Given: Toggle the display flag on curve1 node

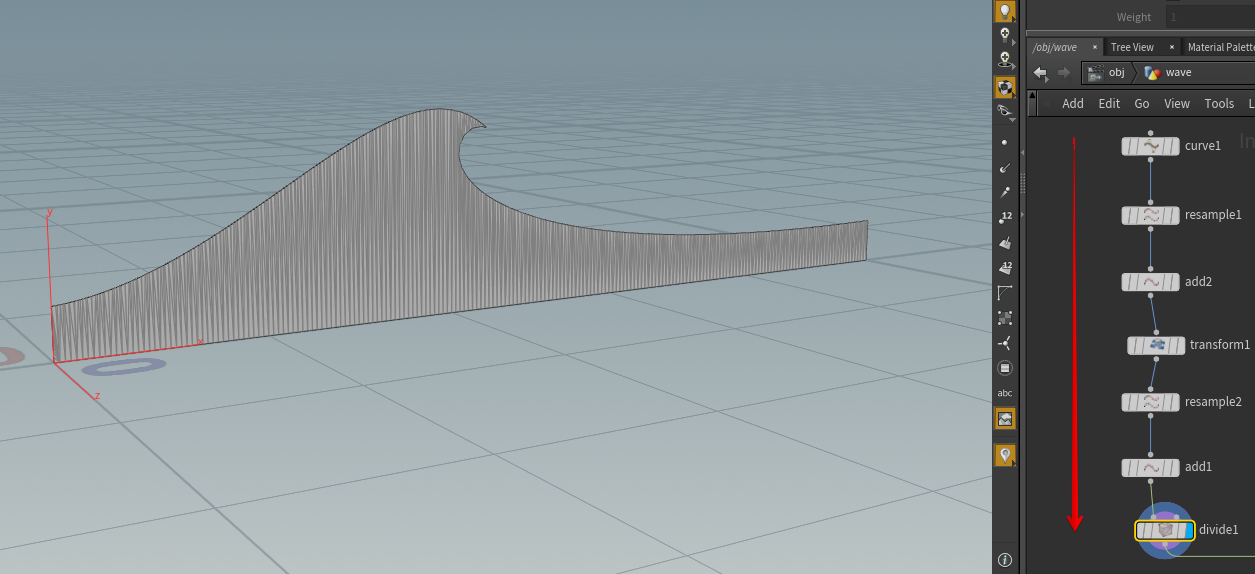Looking at the screenshot, I should pos(1174,146).
